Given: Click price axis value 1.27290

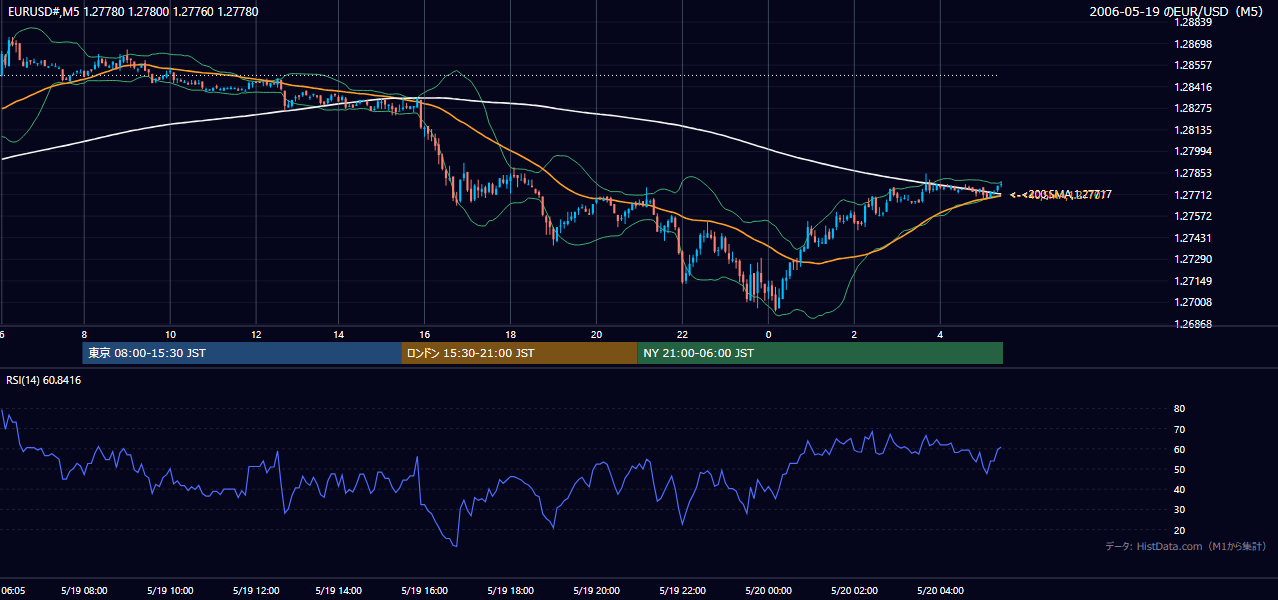Looking at the screenshot, I should click(x=1192, y=259).
